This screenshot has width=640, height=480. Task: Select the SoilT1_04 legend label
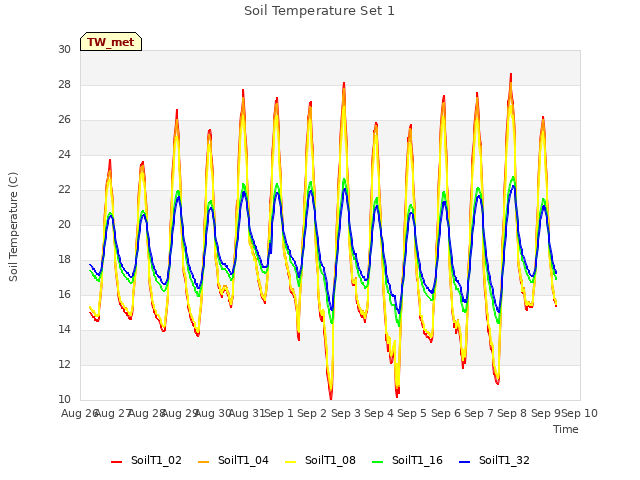tap(243, 460)
